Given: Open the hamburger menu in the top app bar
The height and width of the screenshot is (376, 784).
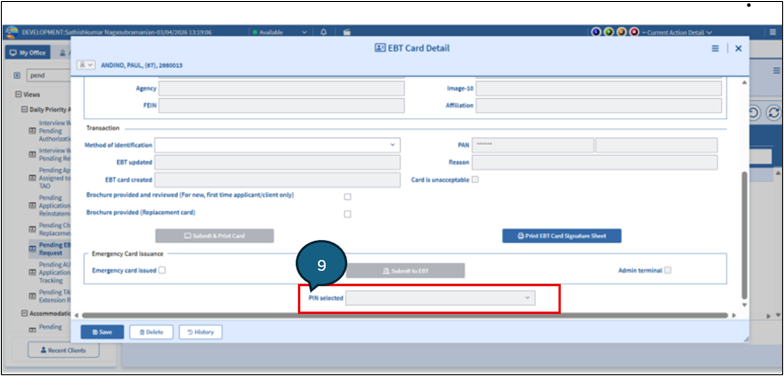Looking at the screenshot, I should click(x=773, y=32).
